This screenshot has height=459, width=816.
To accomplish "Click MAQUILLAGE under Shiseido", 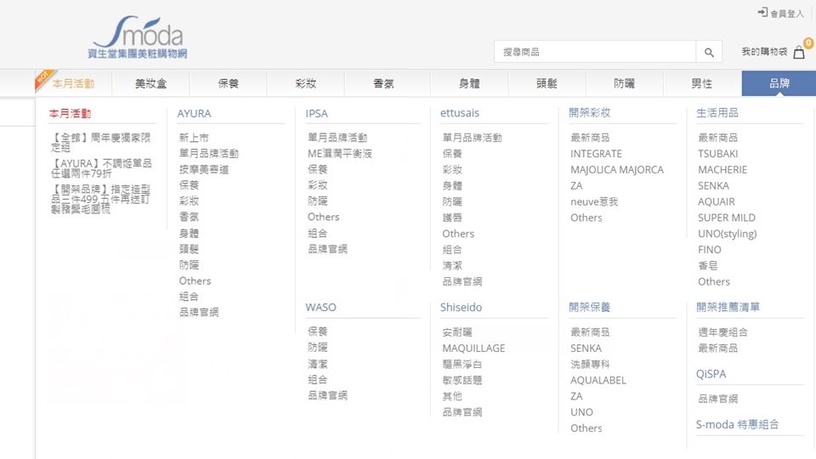I will click(x=474, y=348).
